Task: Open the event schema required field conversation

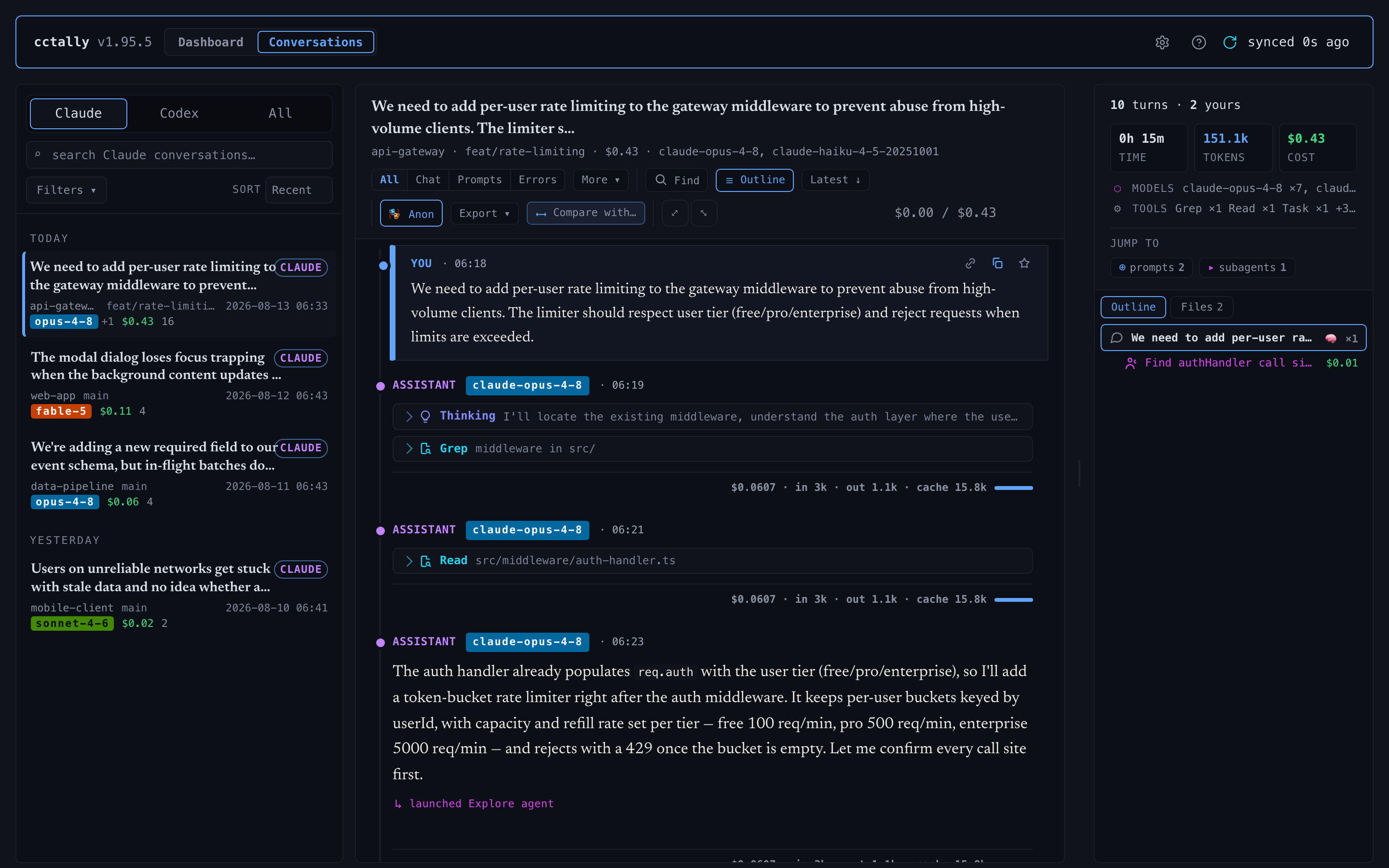Action: point(179,473)
